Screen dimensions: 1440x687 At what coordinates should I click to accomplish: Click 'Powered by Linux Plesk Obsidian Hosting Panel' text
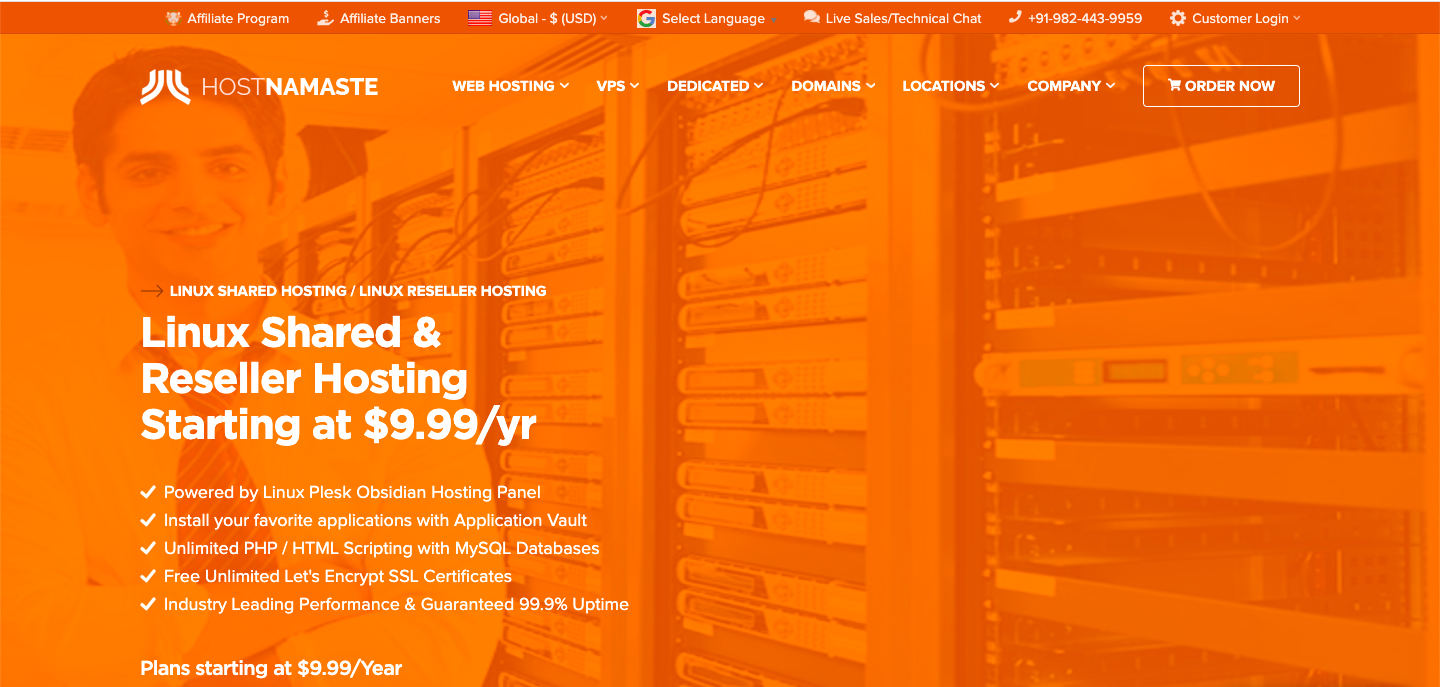click(x=352, y=492)
